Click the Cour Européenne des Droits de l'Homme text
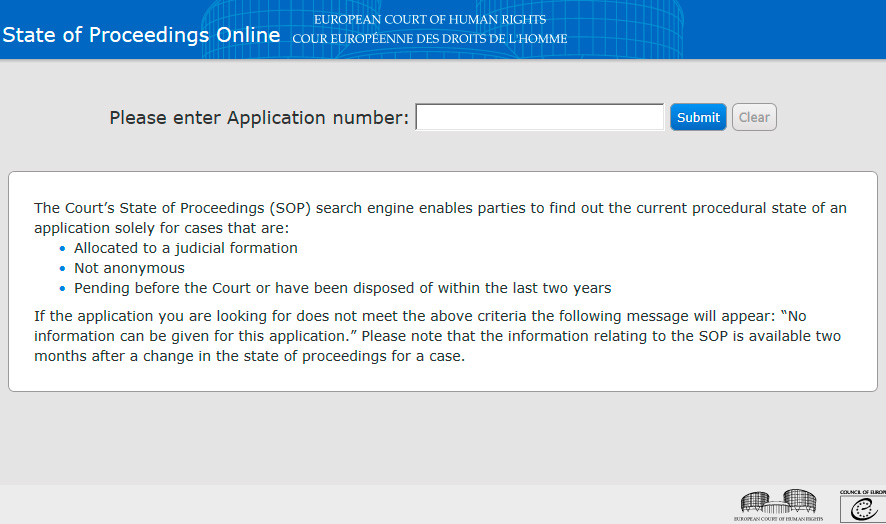Viewport: 886px width, 524px height. click(429, 39)
